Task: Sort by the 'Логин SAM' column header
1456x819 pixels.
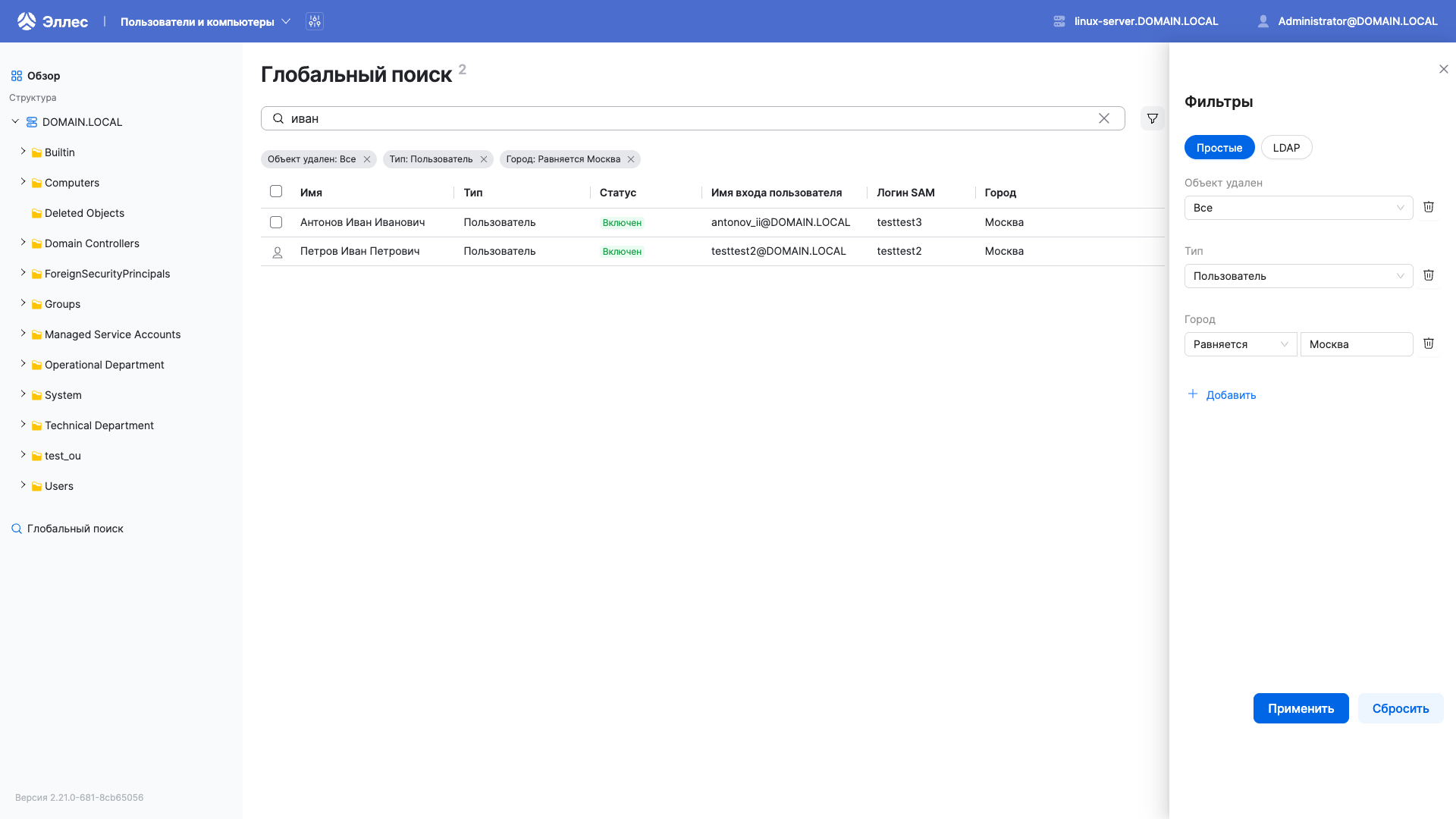Action: (905, 193)
